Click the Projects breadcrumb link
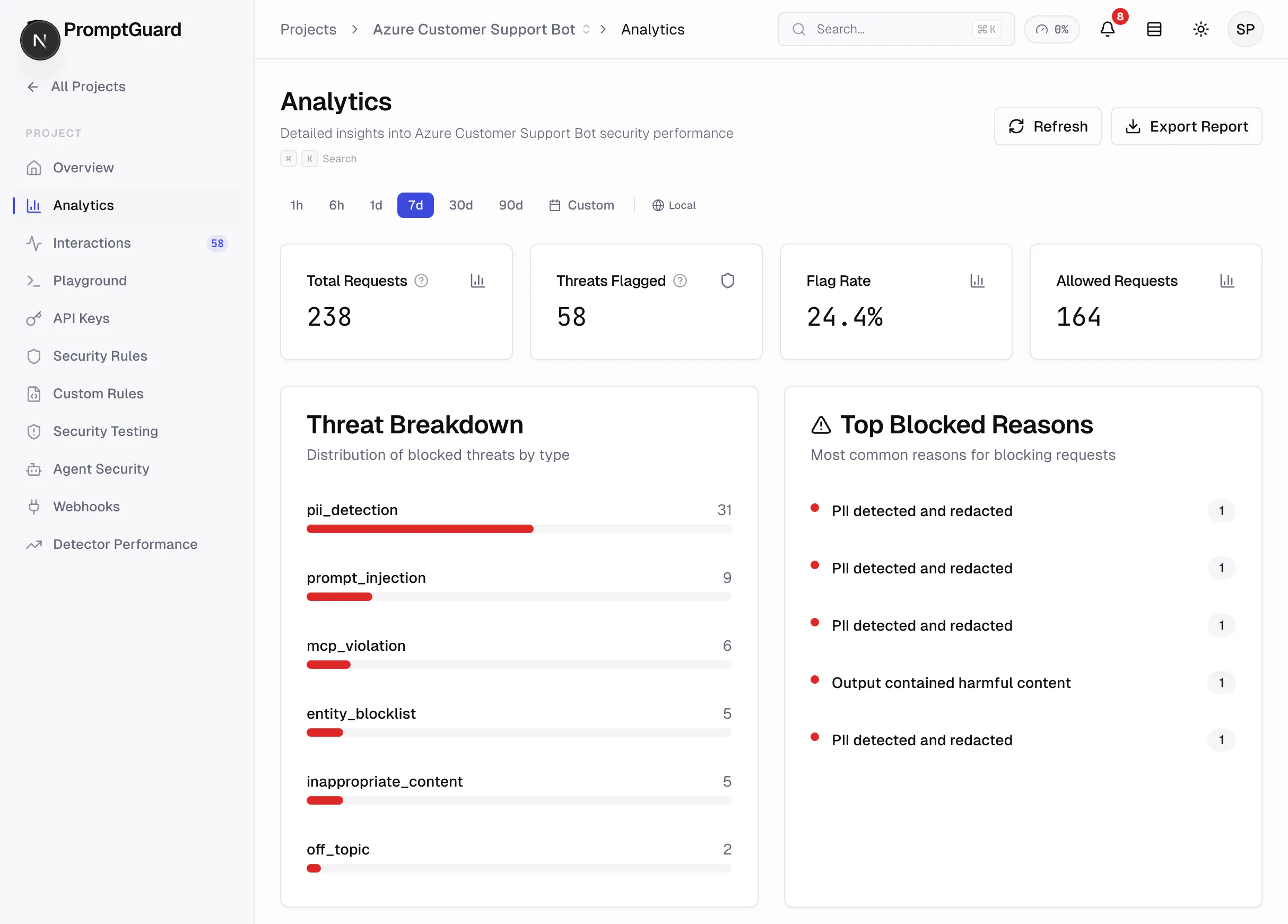 pyautogui.click(x=308, y=30)
